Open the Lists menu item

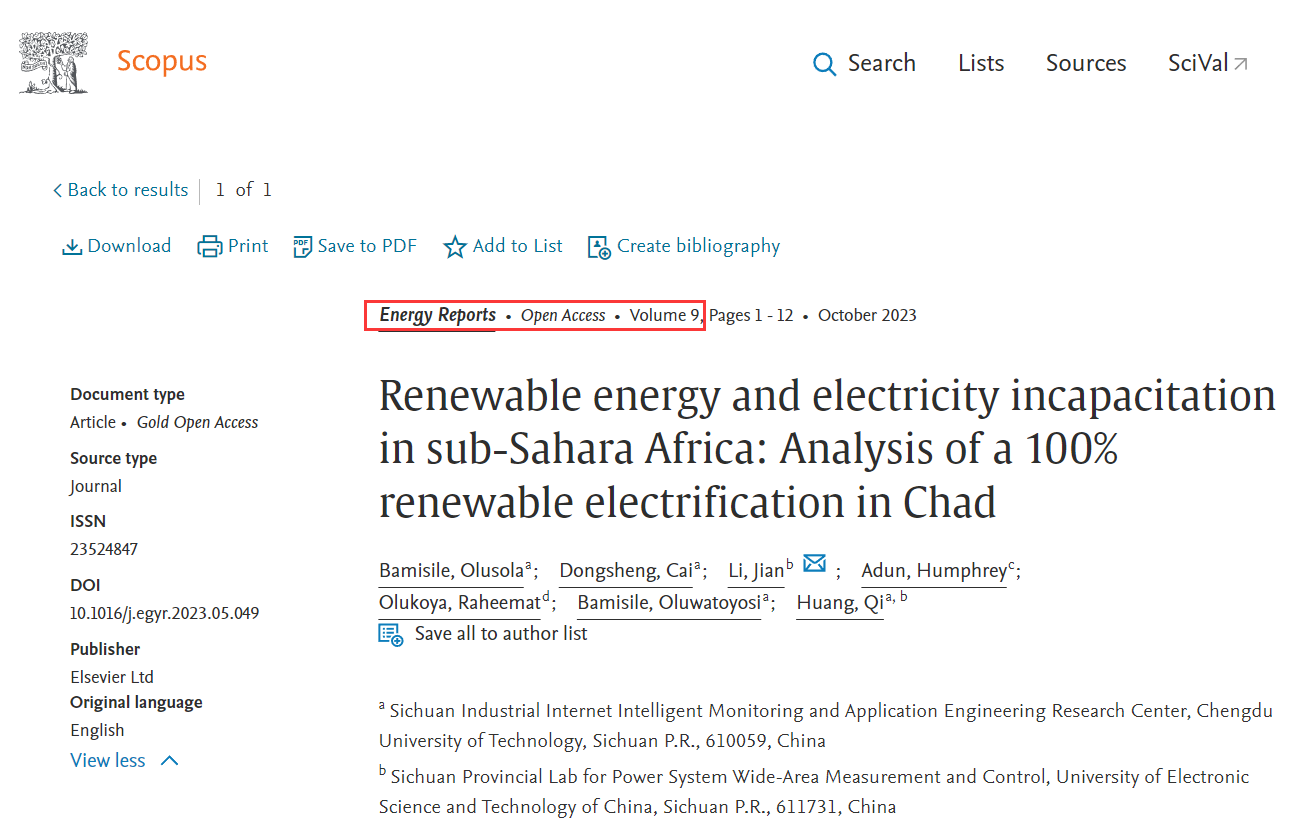[981, 63]
